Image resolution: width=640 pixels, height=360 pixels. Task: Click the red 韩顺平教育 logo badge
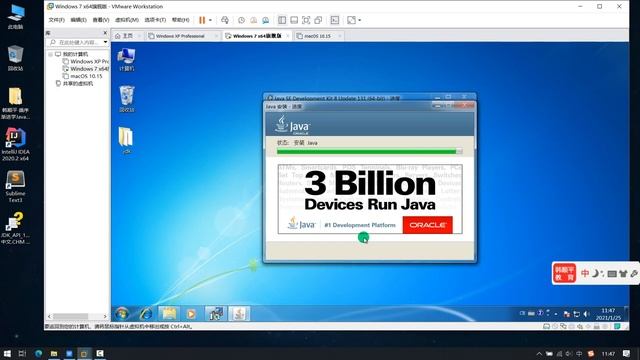tap(564, 273)
